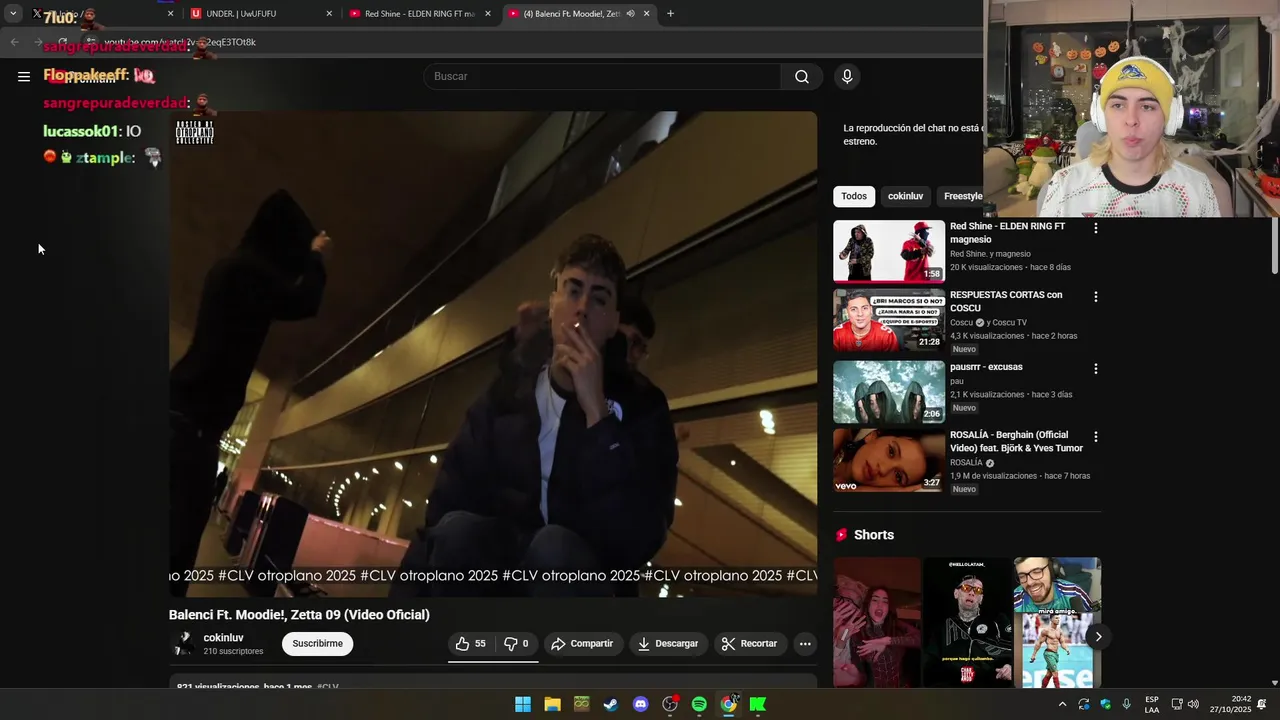Screen dimensions: 1280x720
Task: Play the pausrrr - excusas thumbnail
Action: pyautogui.click(x=889, y=392)
